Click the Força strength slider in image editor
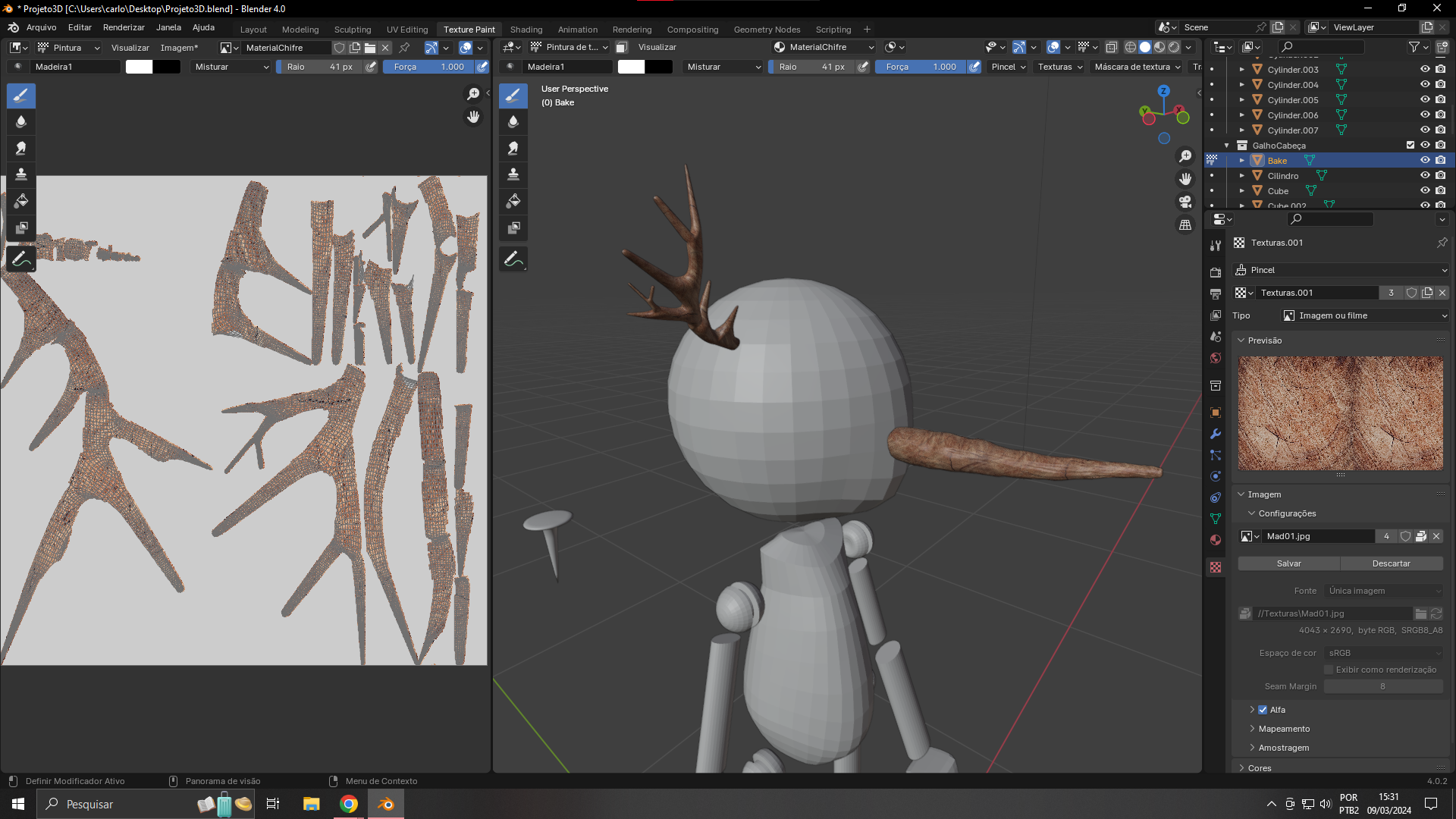Screen dimensions: 1456x819 (429, 67)
